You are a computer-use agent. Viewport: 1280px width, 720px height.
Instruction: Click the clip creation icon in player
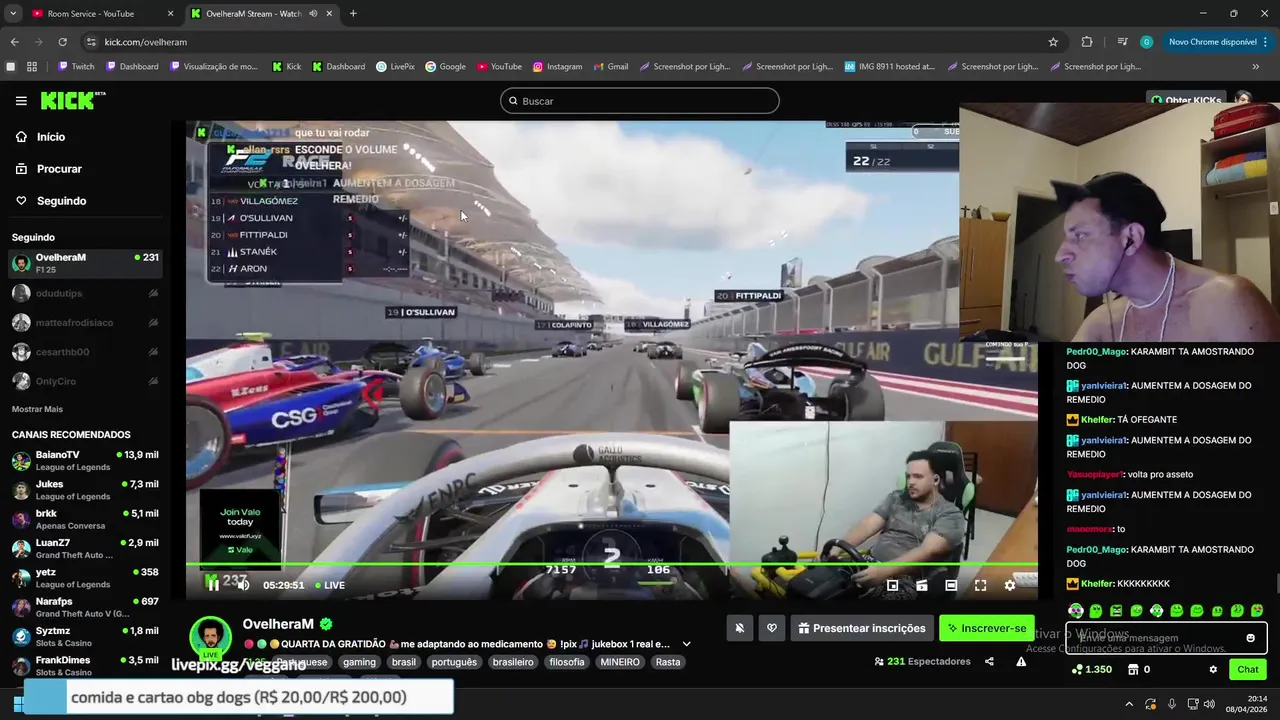point(922,585)
